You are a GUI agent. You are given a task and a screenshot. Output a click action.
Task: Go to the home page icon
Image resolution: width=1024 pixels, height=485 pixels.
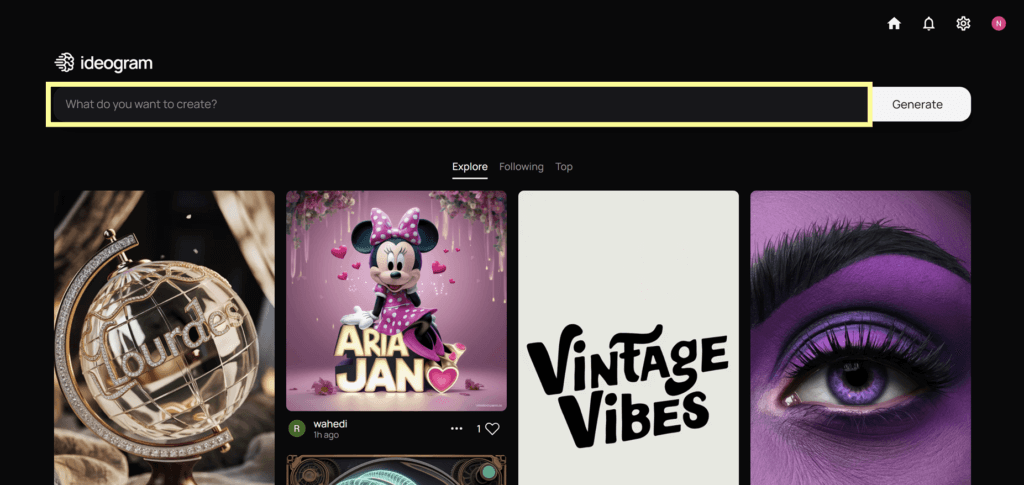pyautogui.click(x=894, y=23)
